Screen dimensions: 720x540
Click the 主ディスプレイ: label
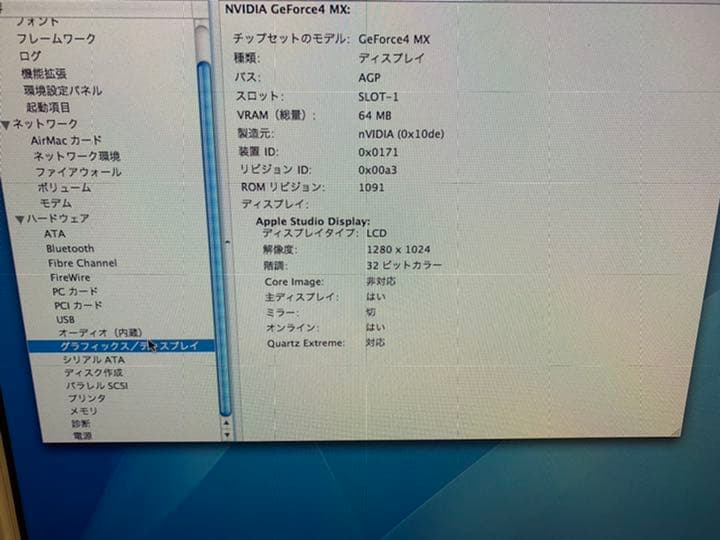pos(302,297)
